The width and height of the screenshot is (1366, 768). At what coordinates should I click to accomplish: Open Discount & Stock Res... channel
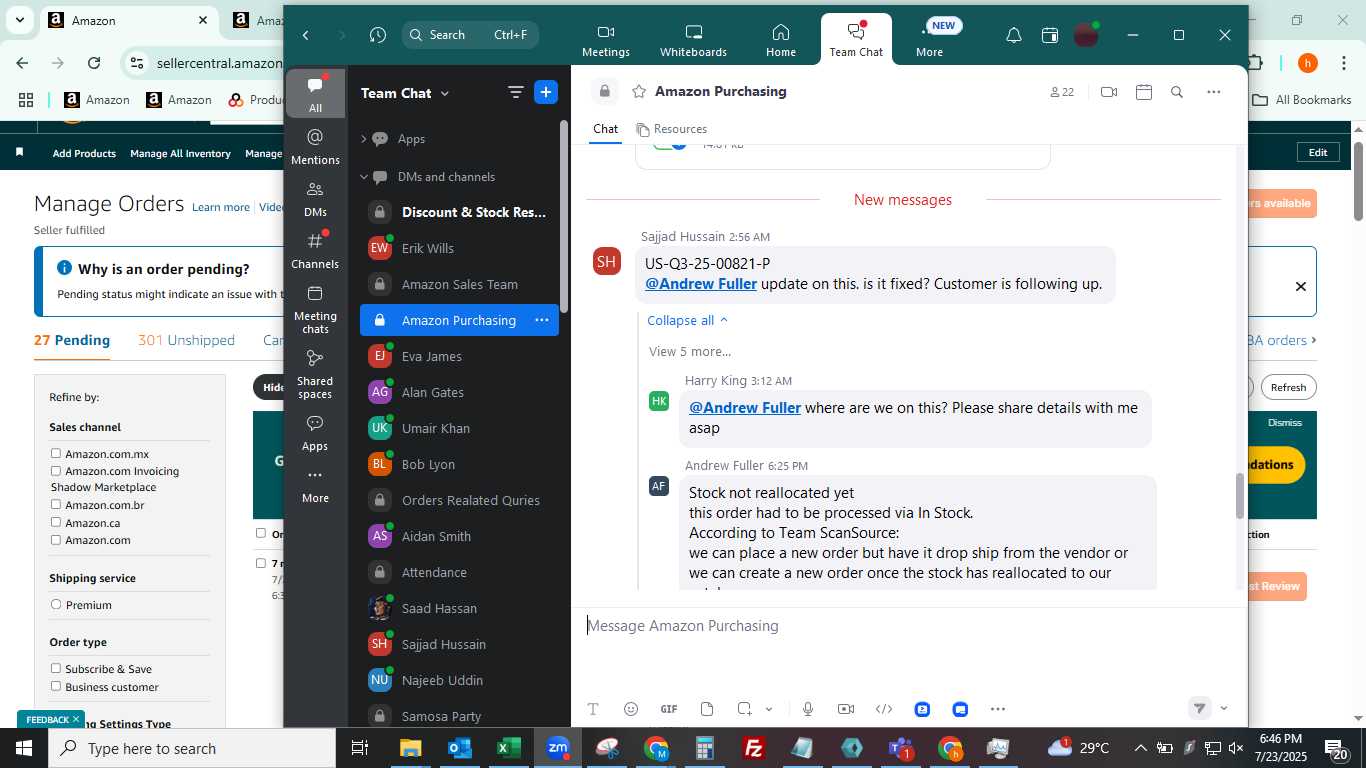(x=459, y=212)
